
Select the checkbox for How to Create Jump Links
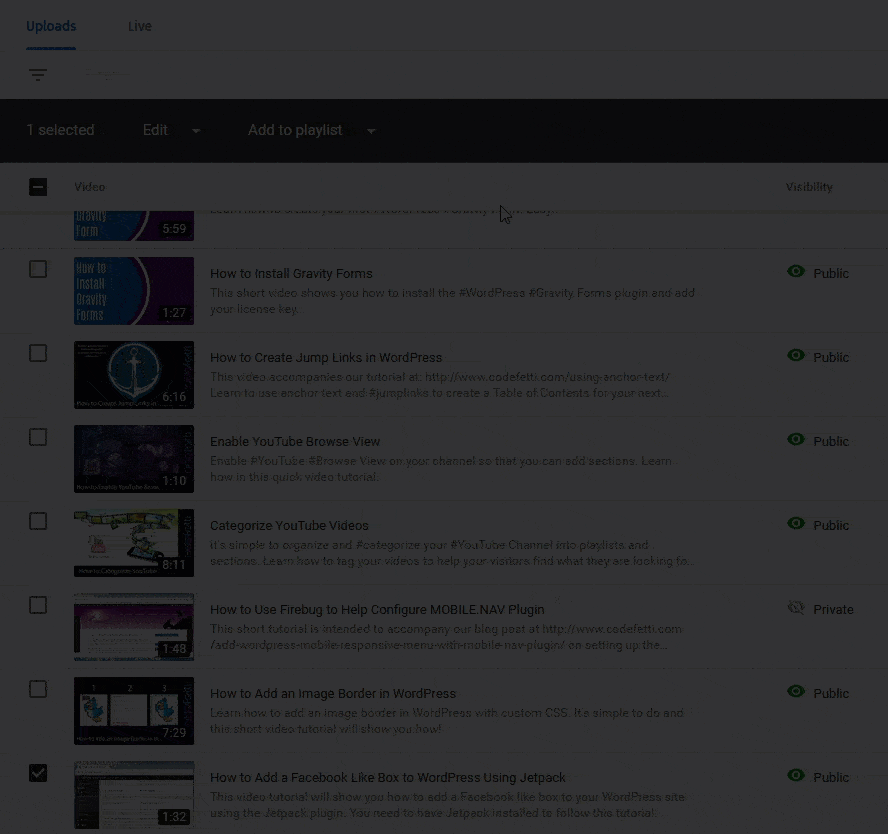tap(38, 353)
